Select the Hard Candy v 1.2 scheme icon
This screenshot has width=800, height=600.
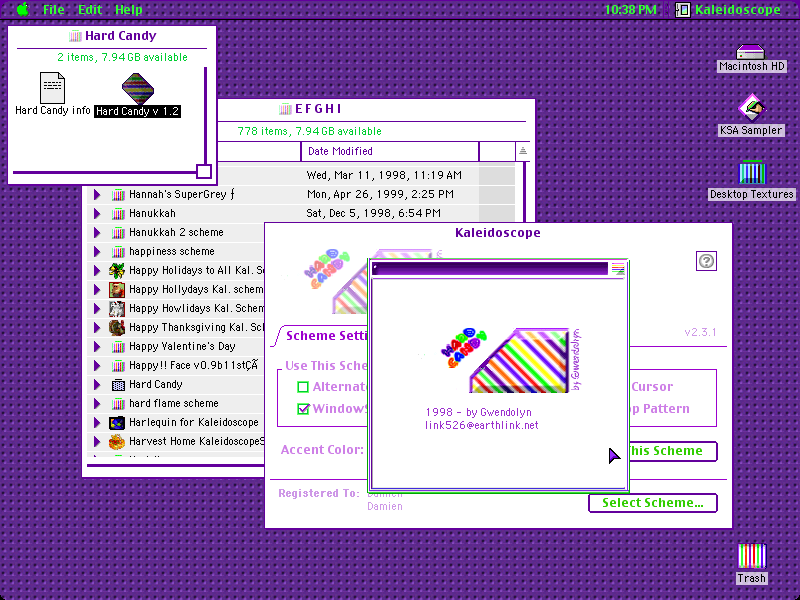pyautogui.click(x=138, y=88)
